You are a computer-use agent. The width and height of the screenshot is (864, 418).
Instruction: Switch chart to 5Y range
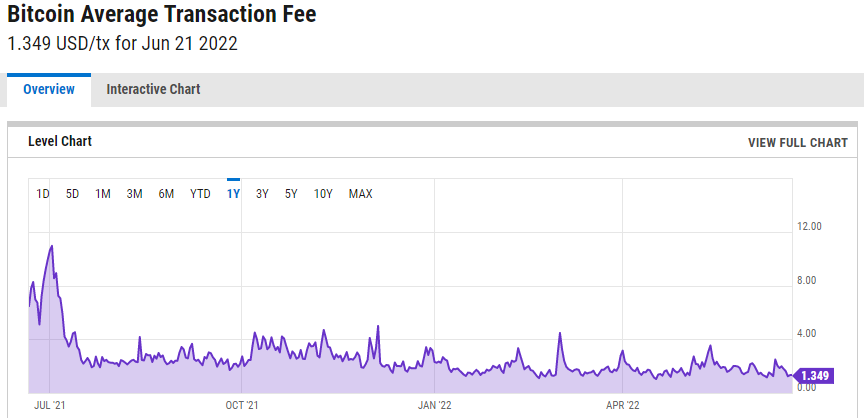[x=291, y=194]
